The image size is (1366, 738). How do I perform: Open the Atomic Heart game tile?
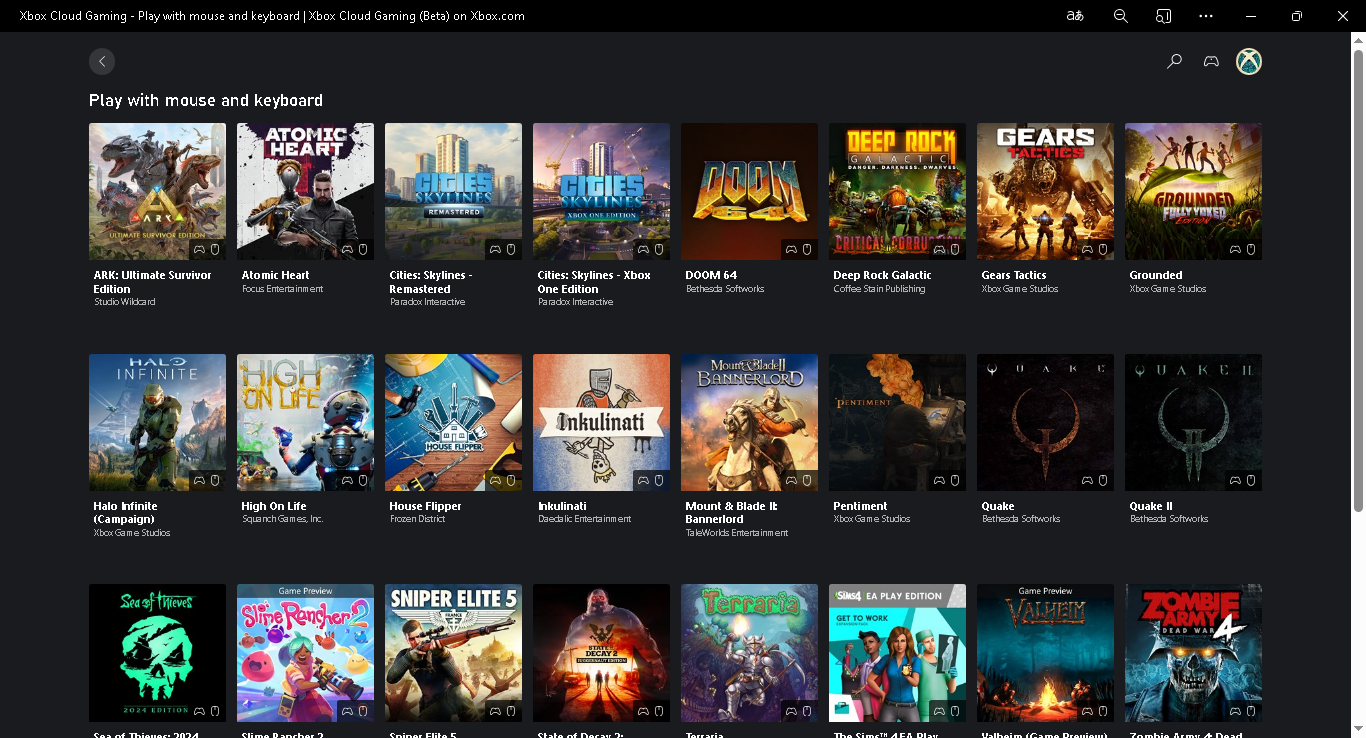pos(305,191)
